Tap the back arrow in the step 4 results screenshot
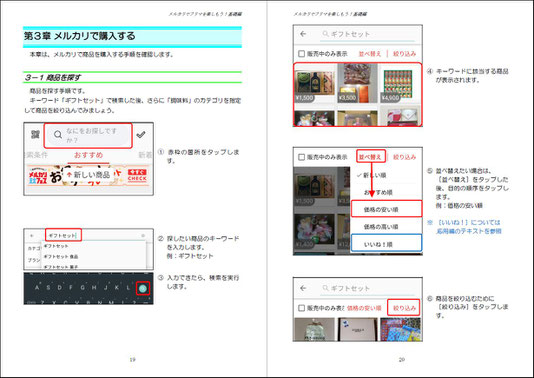 [303, 34]
